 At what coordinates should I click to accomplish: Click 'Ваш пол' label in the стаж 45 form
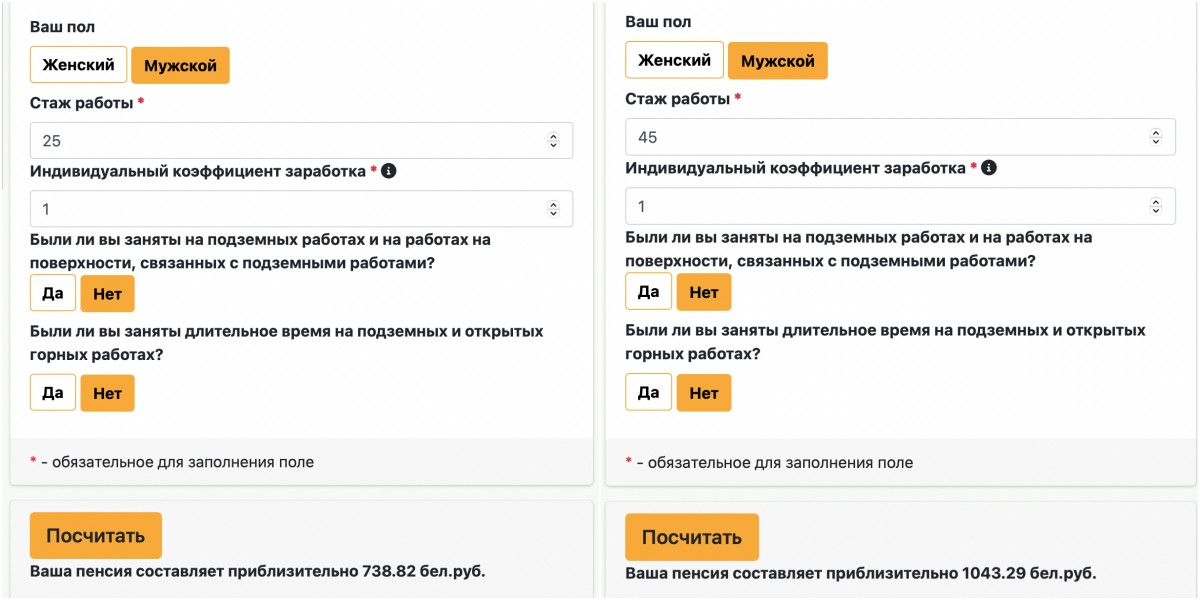coord(658,21)
